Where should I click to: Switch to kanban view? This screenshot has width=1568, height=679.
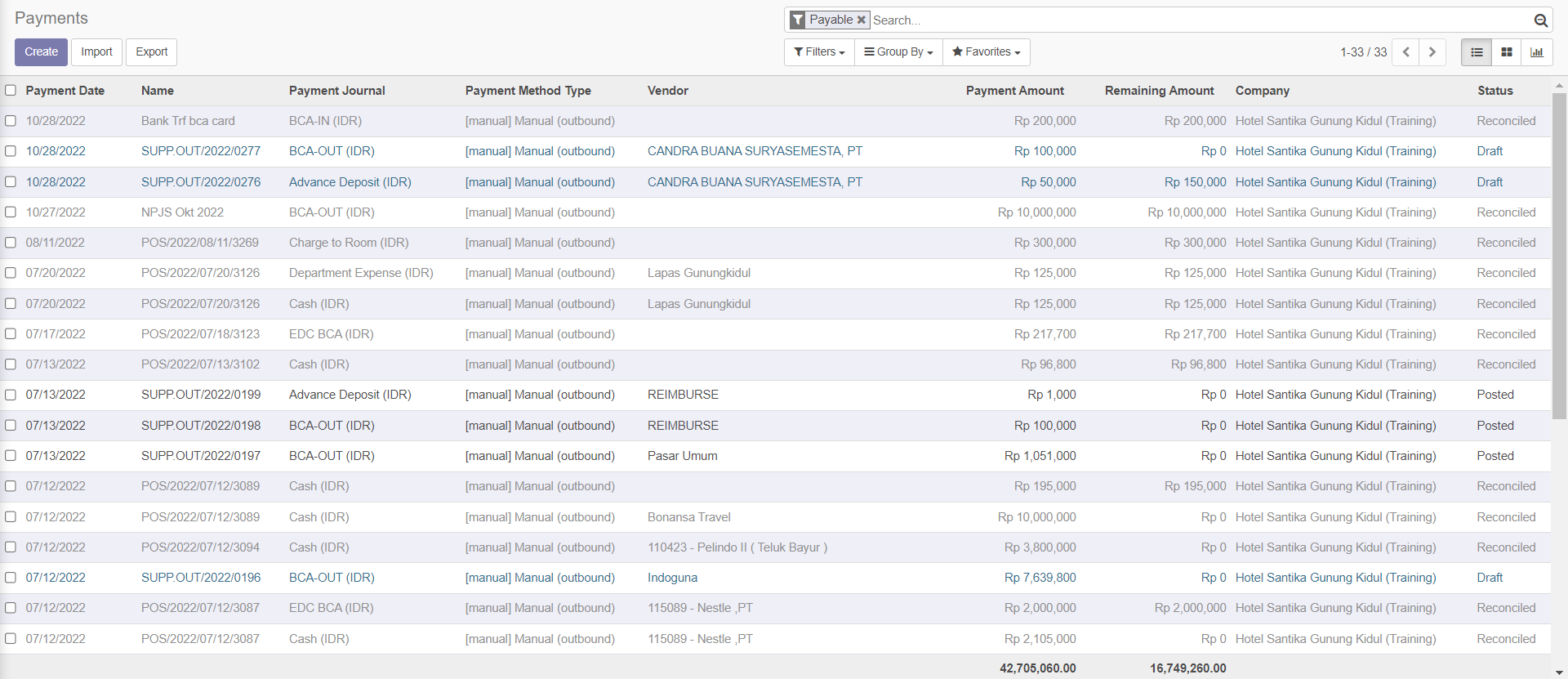pos(1507,52)
